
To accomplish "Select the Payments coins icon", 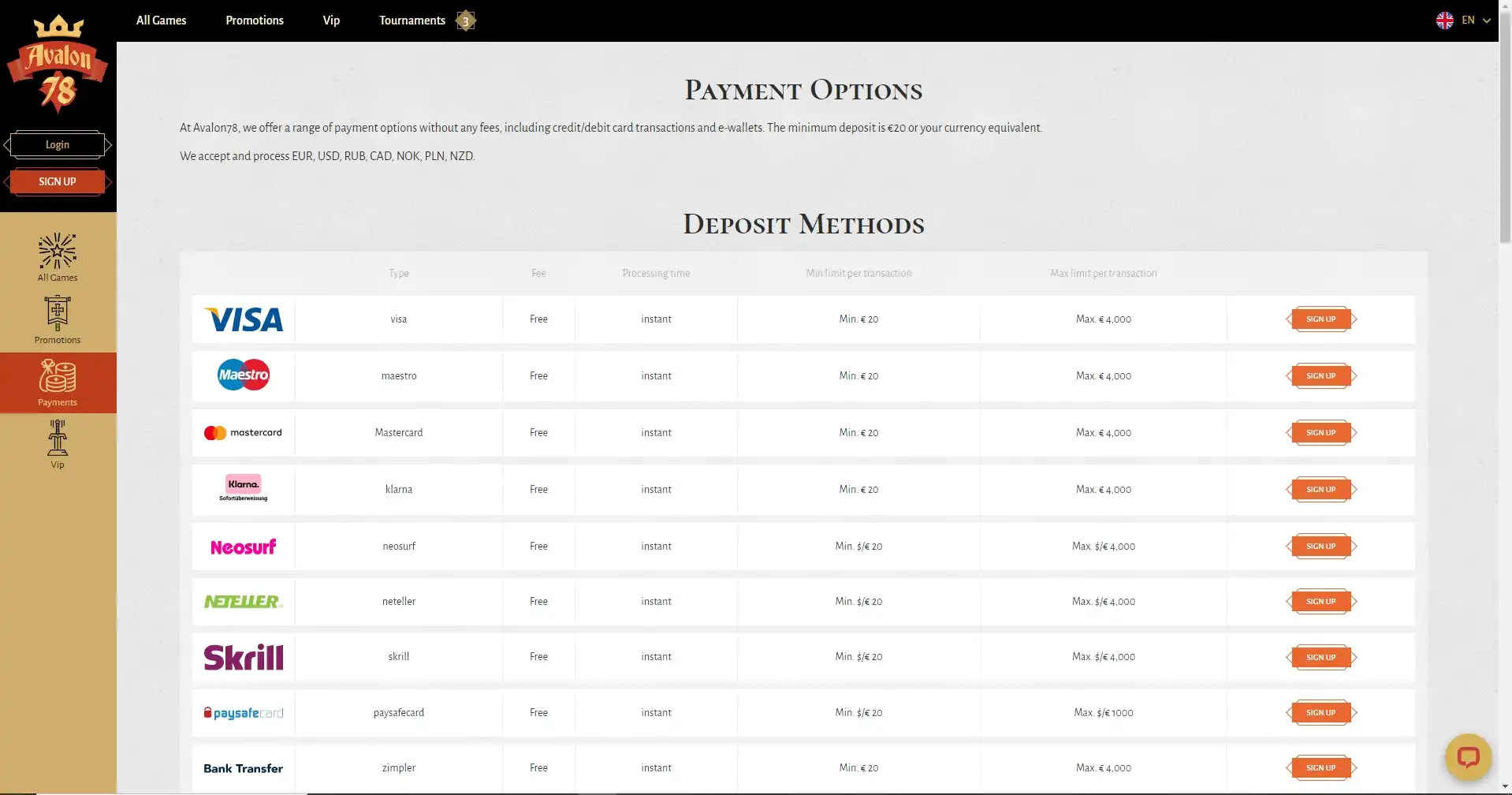I will point(58,377).
